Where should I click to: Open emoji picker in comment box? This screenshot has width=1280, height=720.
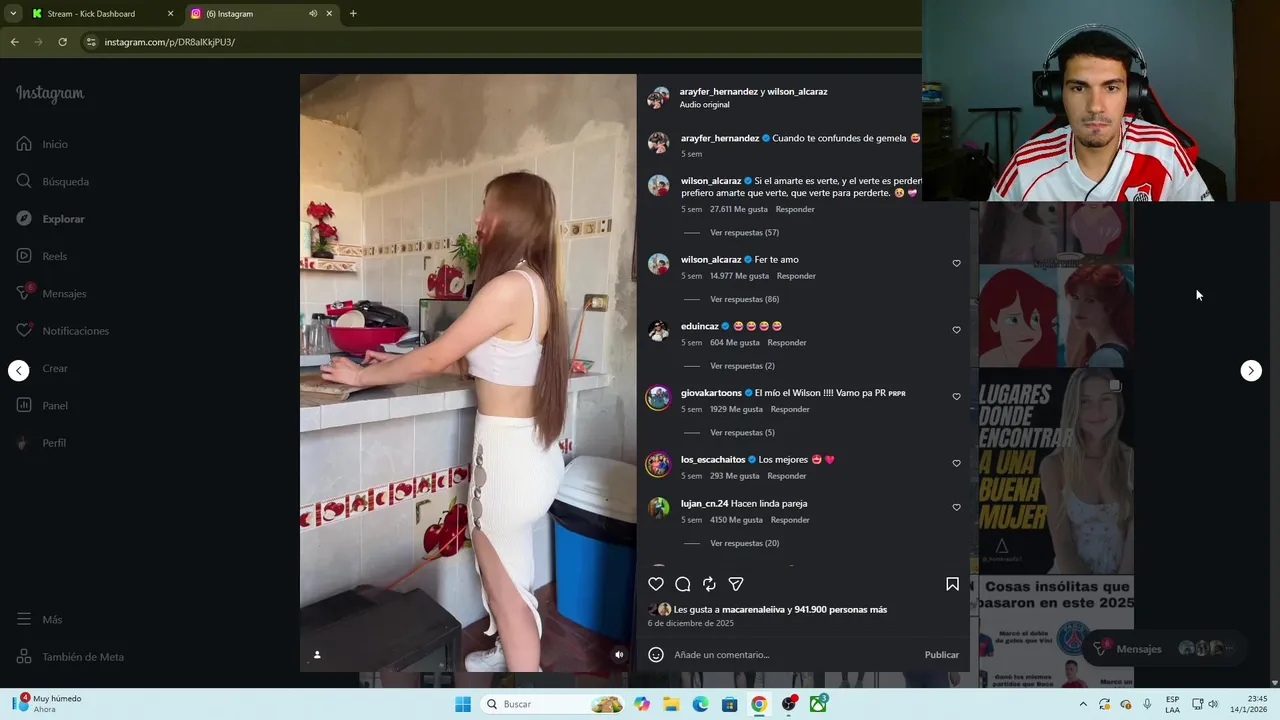coord(656,655)
